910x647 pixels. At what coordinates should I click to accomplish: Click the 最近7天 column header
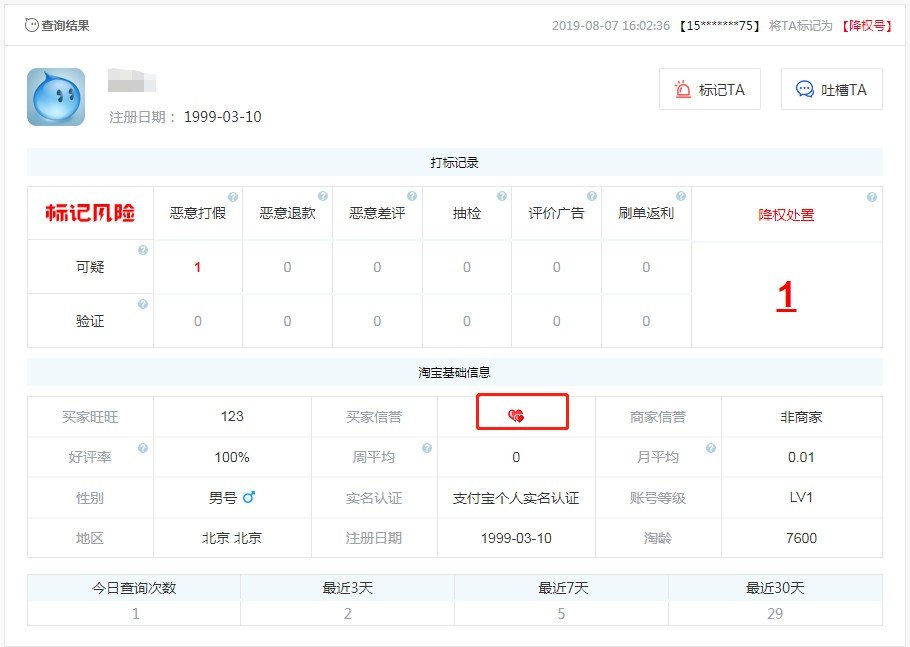(x=562, y=588)
